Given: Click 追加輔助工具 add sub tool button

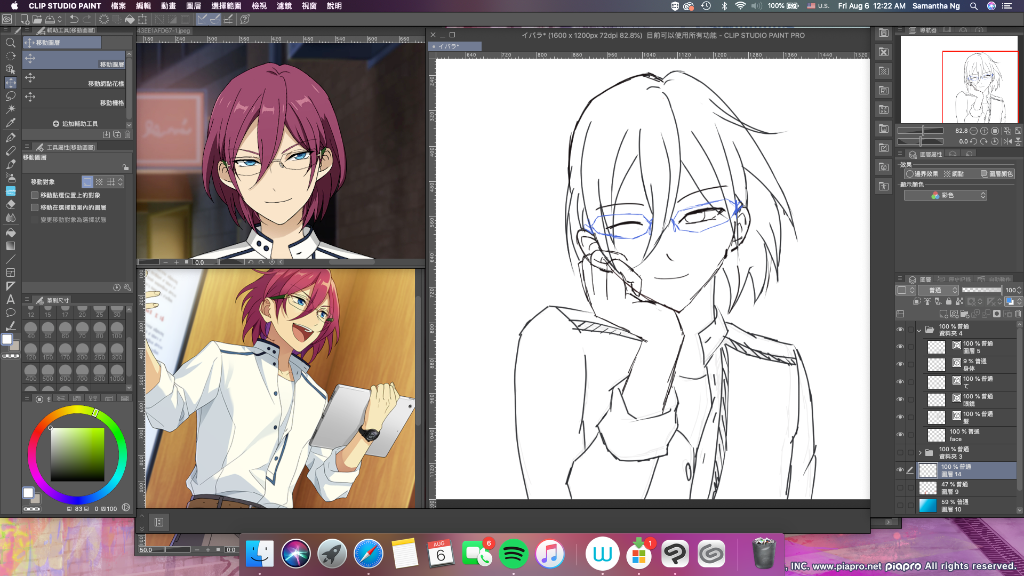Looking at the screenshot, I should (75, 123).
